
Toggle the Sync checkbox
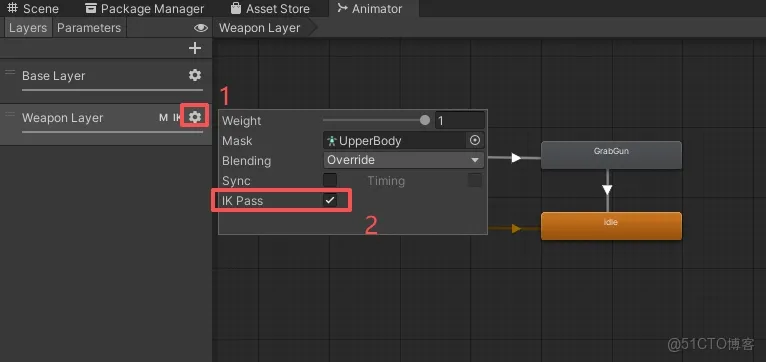(330, 180)
